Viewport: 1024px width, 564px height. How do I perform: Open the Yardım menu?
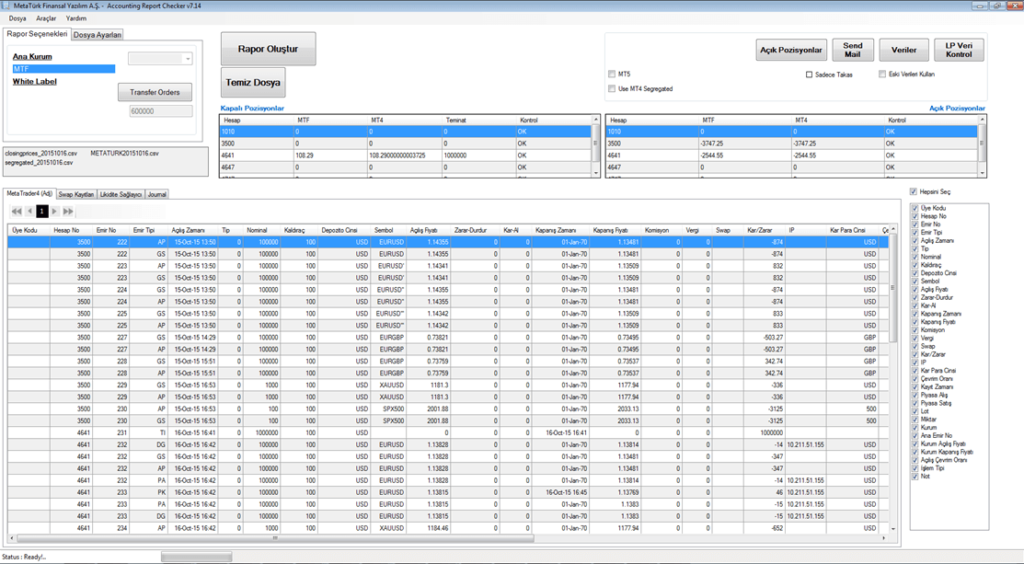coord(76,18)
